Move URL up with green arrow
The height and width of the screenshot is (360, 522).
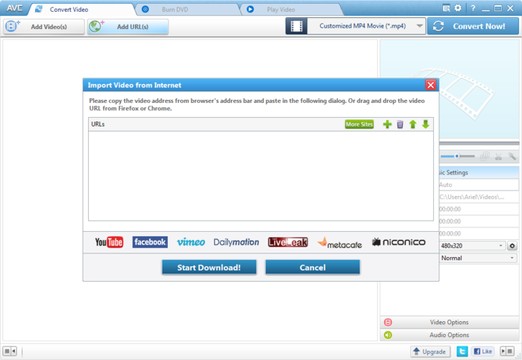413,124
